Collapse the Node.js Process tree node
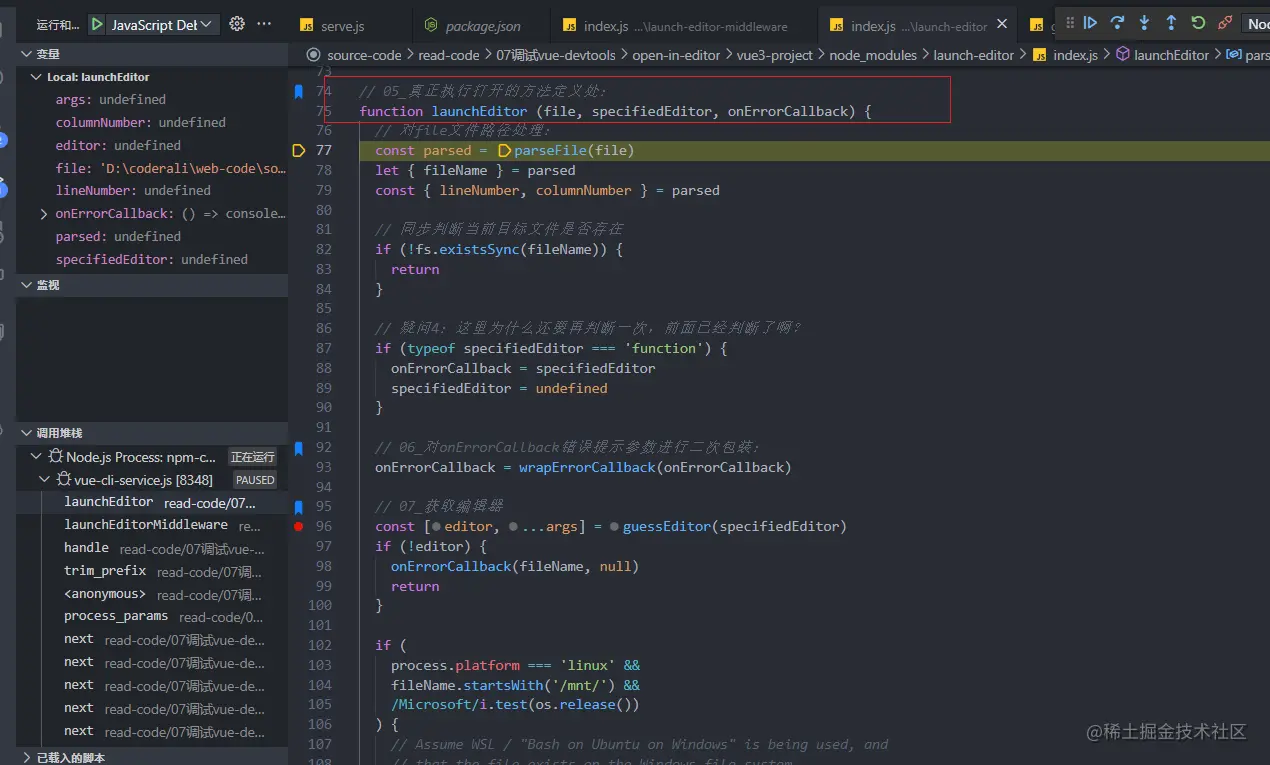The image size is (1270, 765). [x=36, y=457]
